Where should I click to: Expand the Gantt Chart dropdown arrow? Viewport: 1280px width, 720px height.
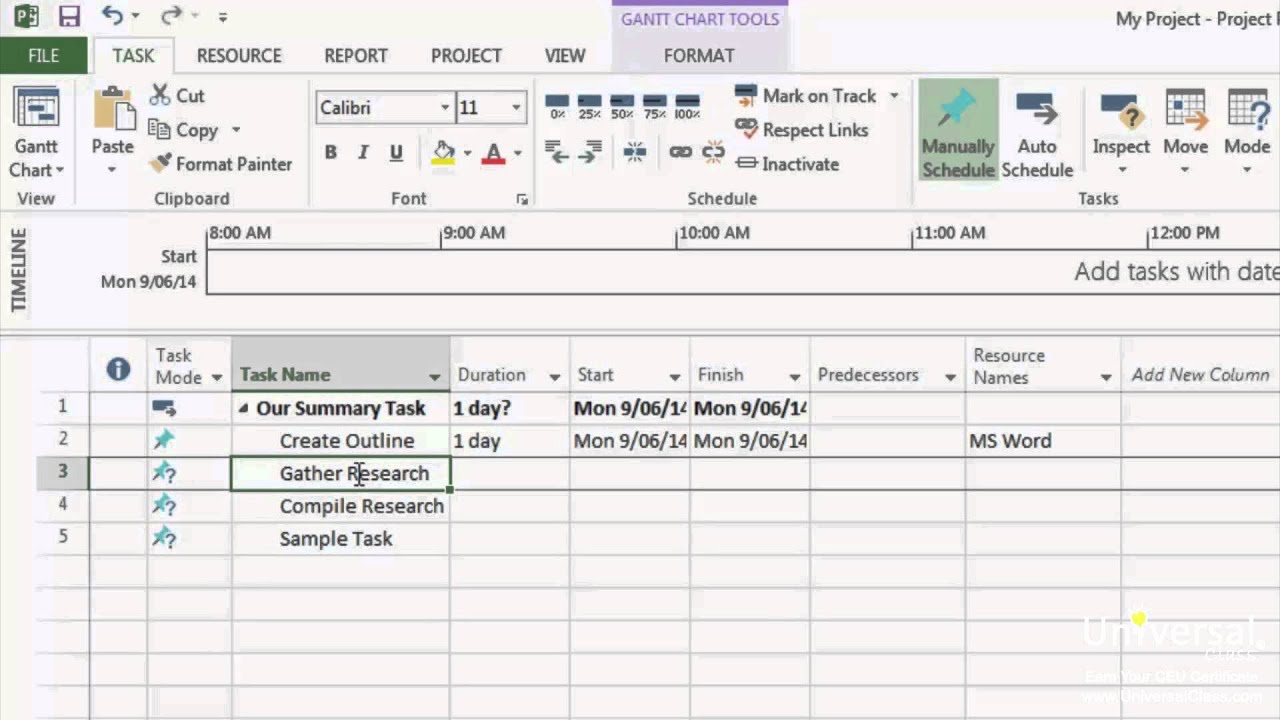(59, 171)
